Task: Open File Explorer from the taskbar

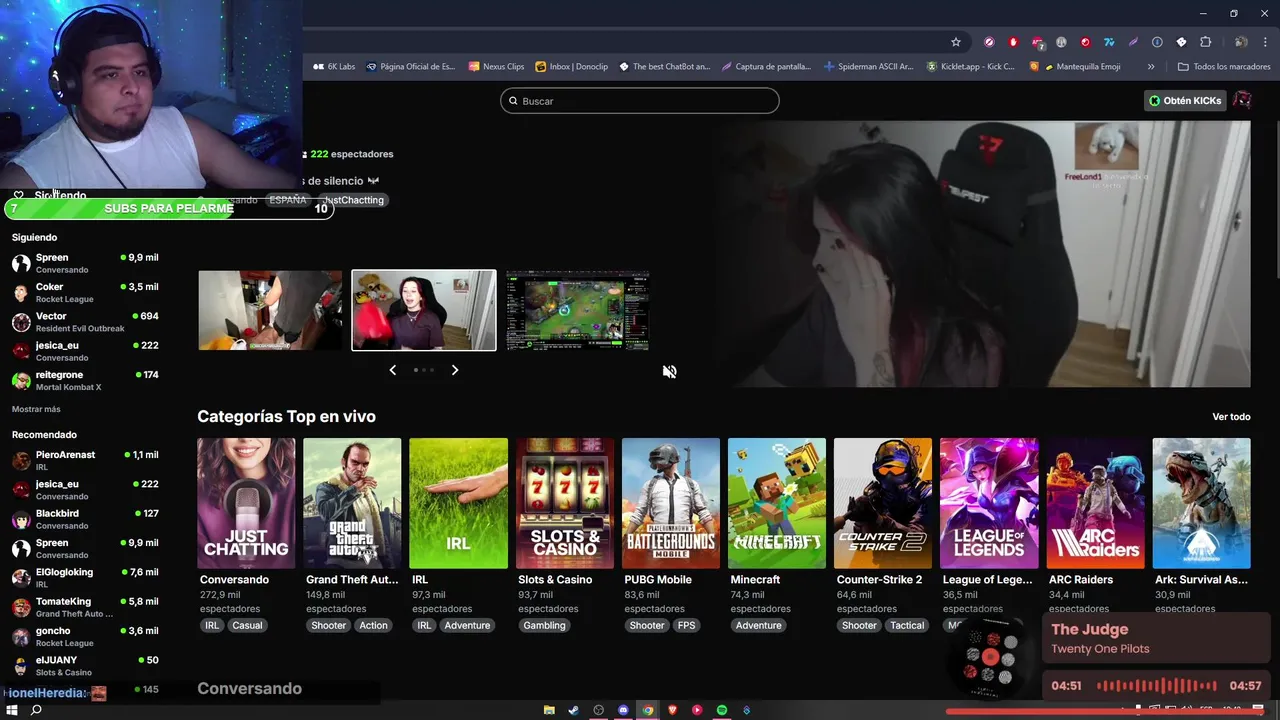Action: [549, 710]
